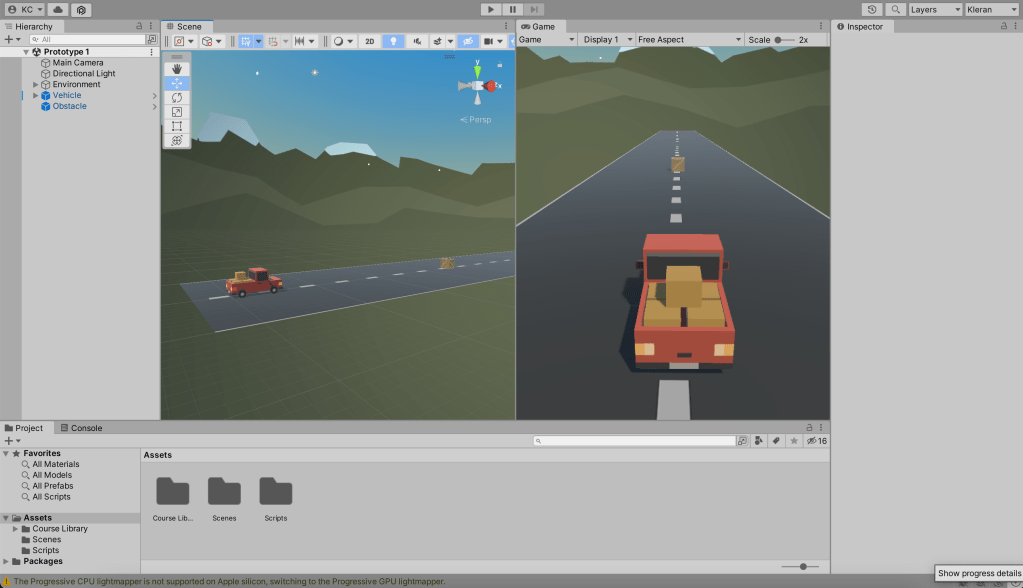Image resolution: width=1023 pixels, height=588 pixels.
Task: Select the Hand (View) tool
Action: pyautogui.click(x=177, y=69)
